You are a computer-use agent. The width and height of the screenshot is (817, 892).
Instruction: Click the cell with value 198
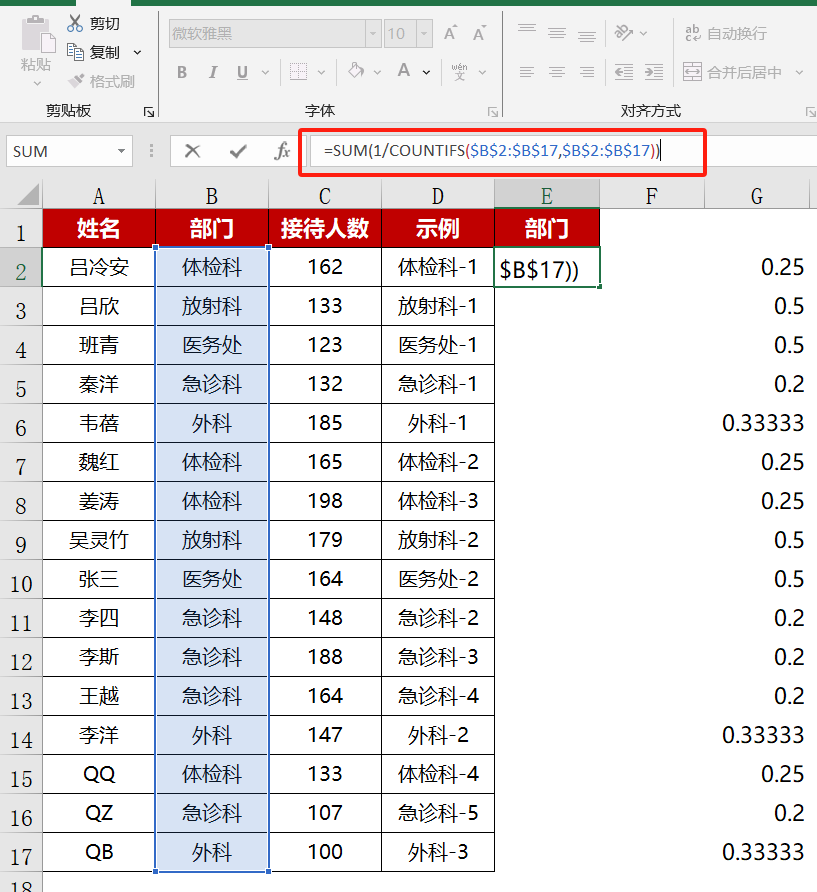tap(325, 501)
